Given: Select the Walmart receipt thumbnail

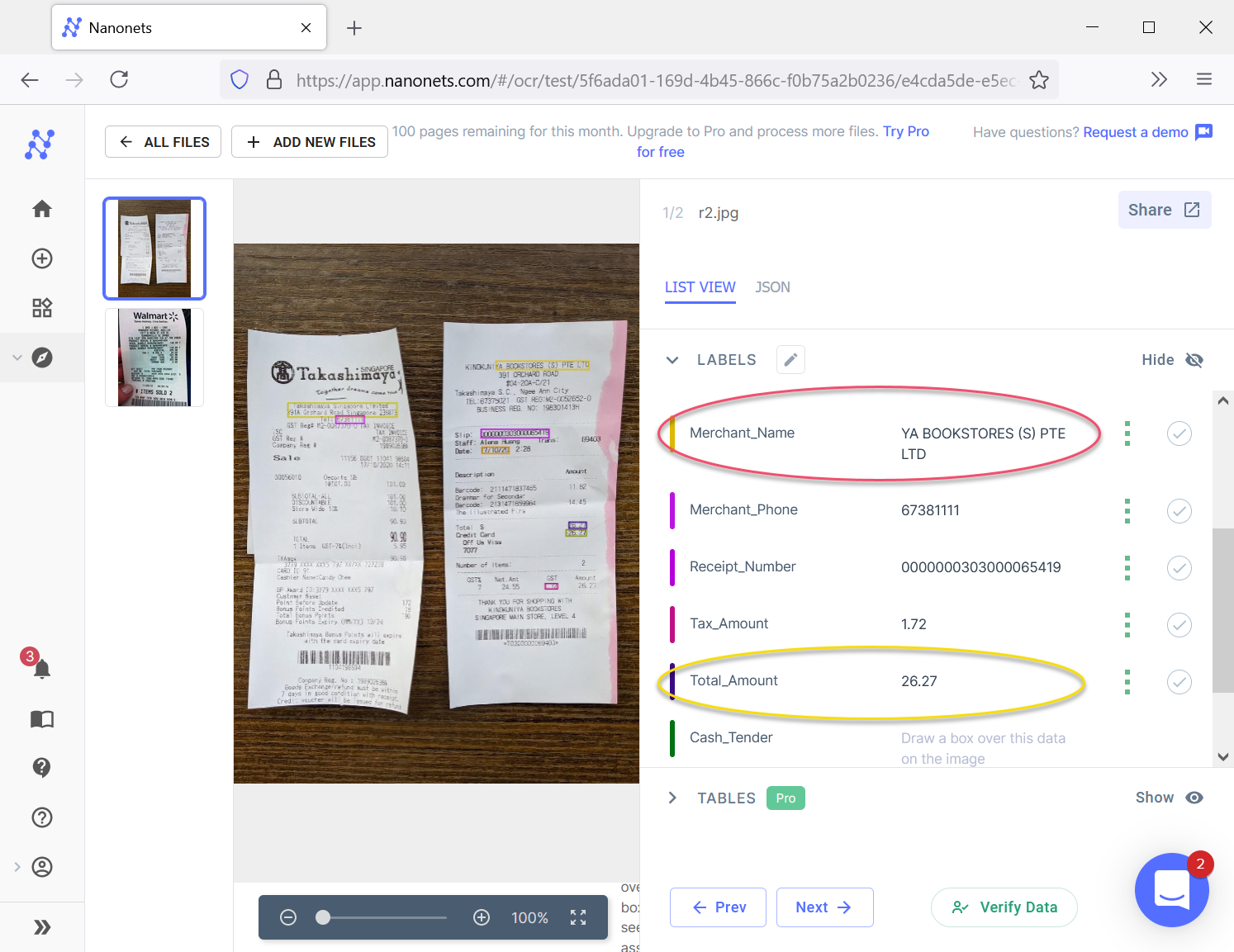Looking at the screenshot, I should pos(154,358).
